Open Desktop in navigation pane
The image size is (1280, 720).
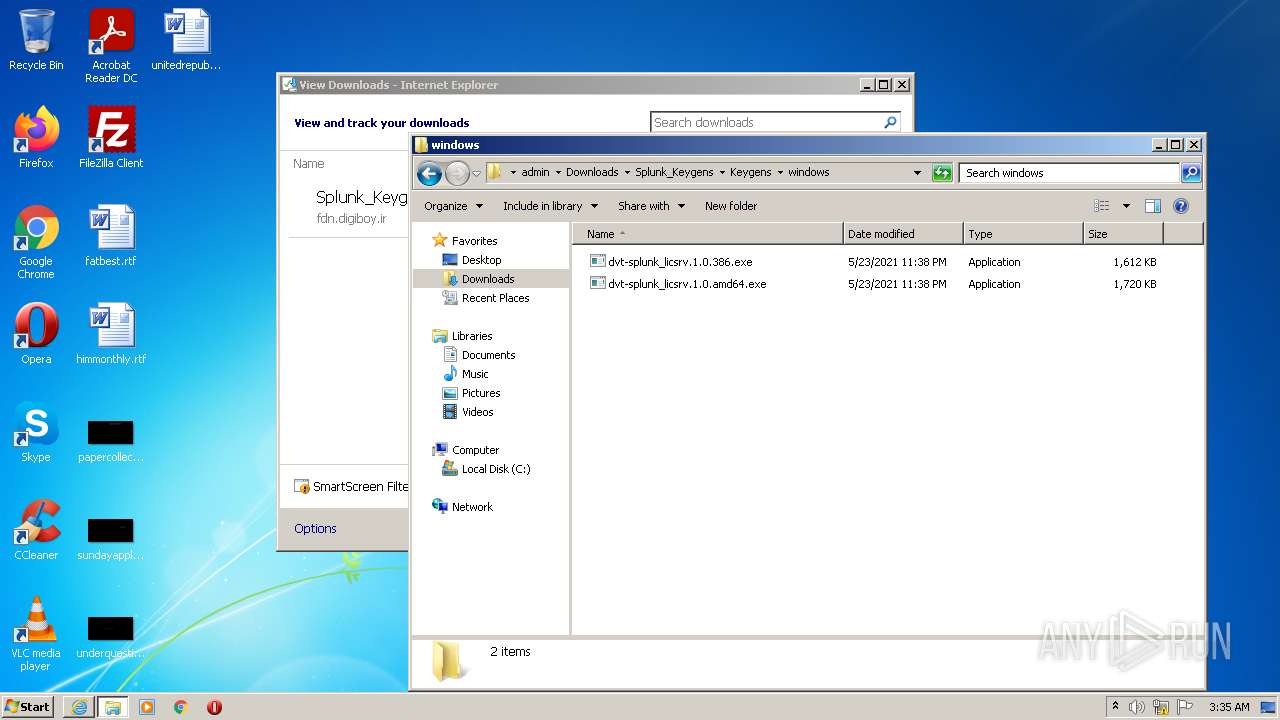coord(481,260)
